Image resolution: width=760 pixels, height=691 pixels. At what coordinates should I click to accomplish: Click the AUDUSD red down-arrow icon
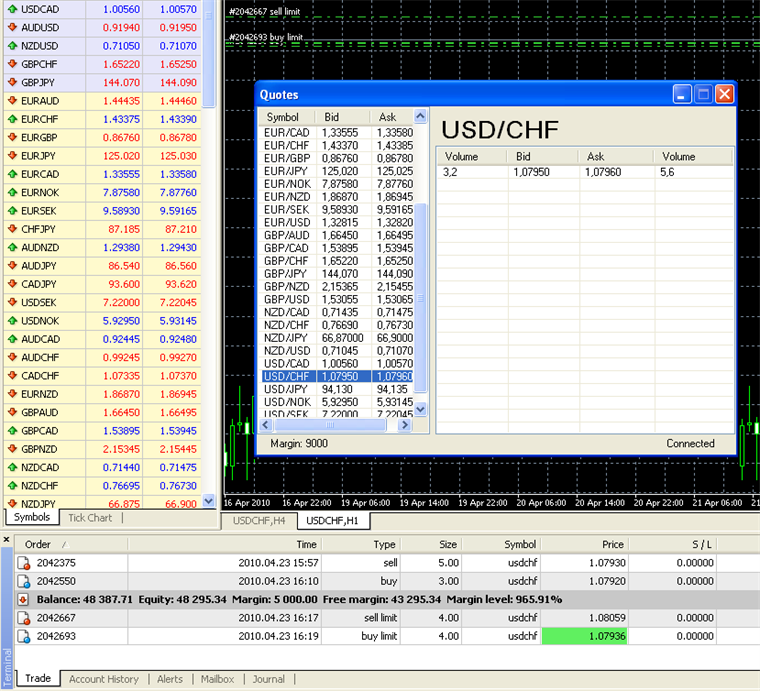[x=13, y=28]
